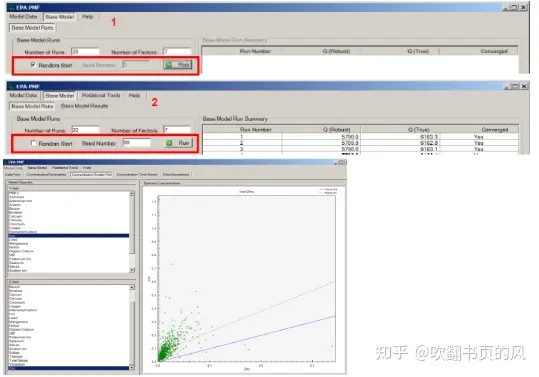539x377 pixels.
Task: Click the green Run icon in window 1
Action: pyautogui.click(x=169, y=65)
